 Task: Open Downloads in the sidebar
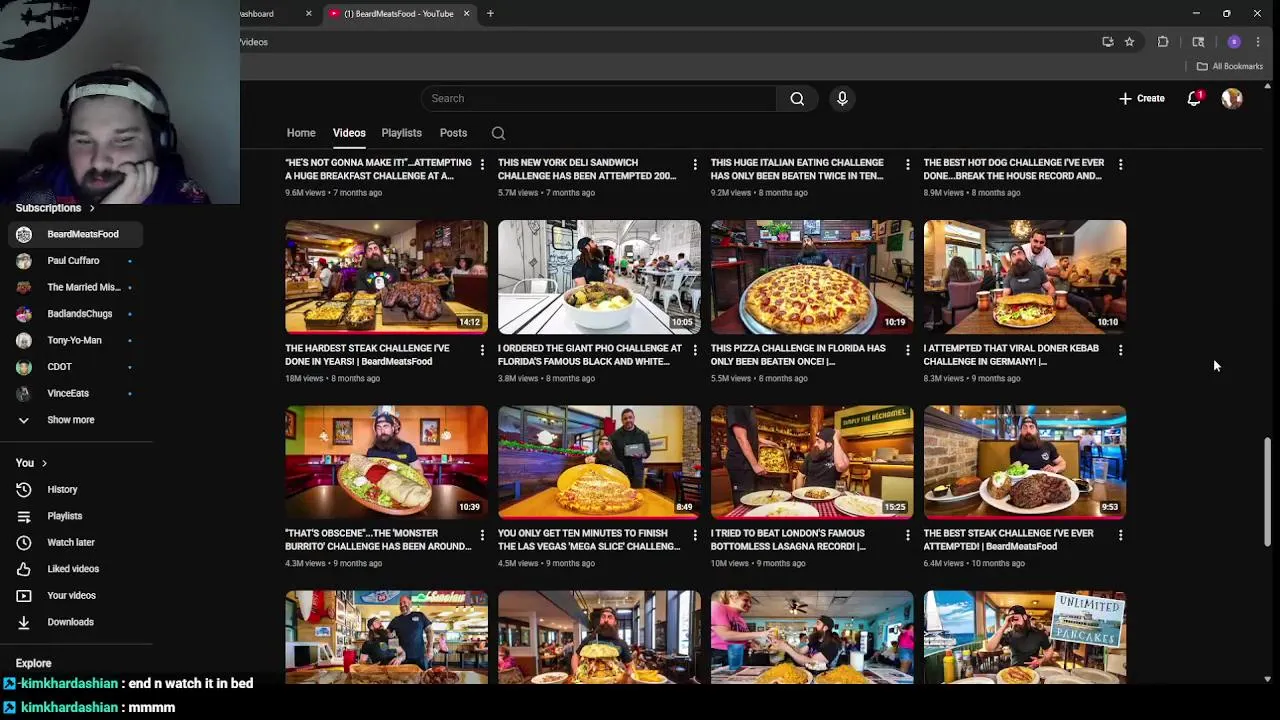[70, 622]
